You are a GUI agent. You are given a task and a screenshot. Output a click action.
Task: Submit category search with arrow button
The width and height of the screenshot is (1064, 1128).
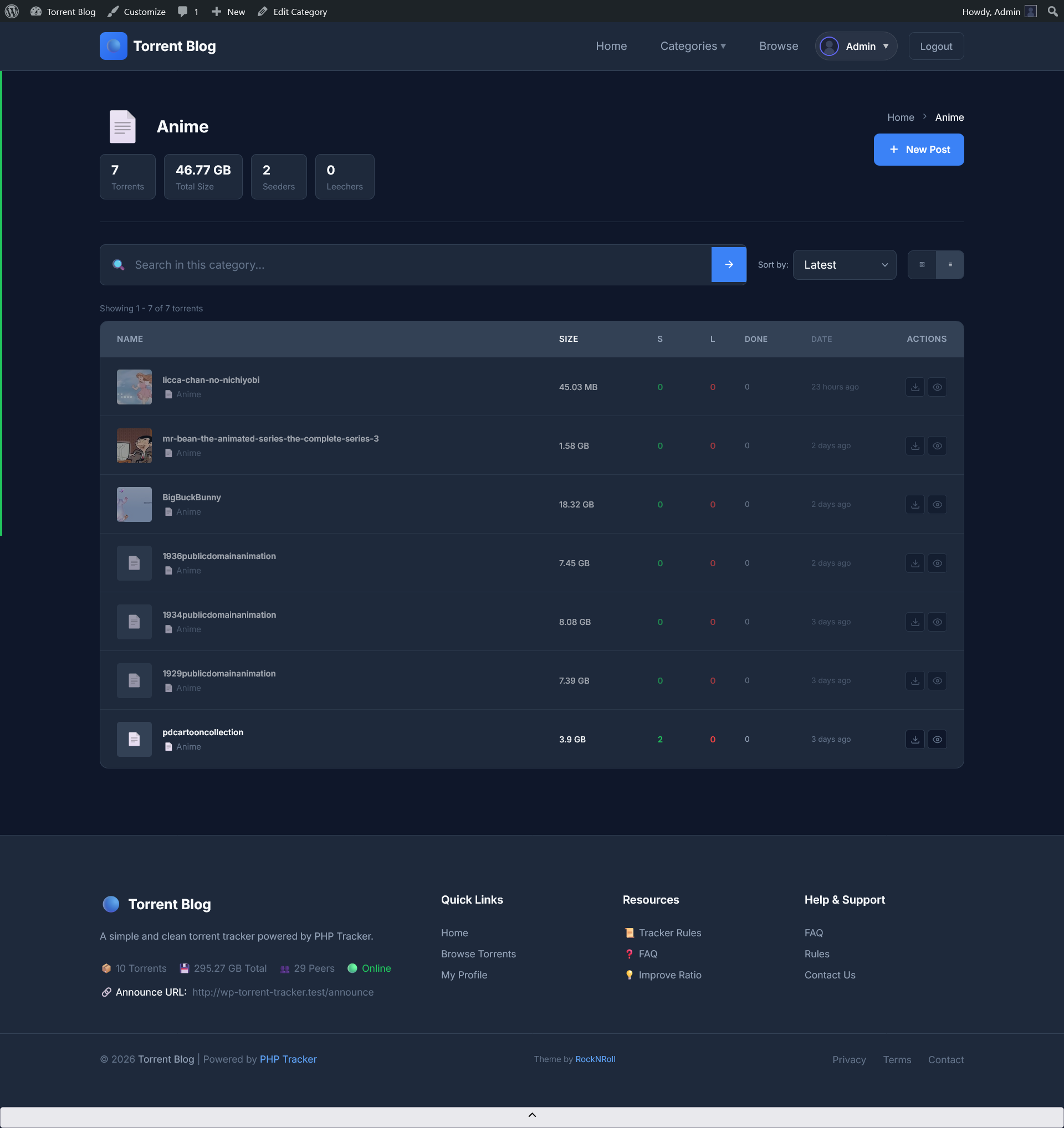point(729,264)
